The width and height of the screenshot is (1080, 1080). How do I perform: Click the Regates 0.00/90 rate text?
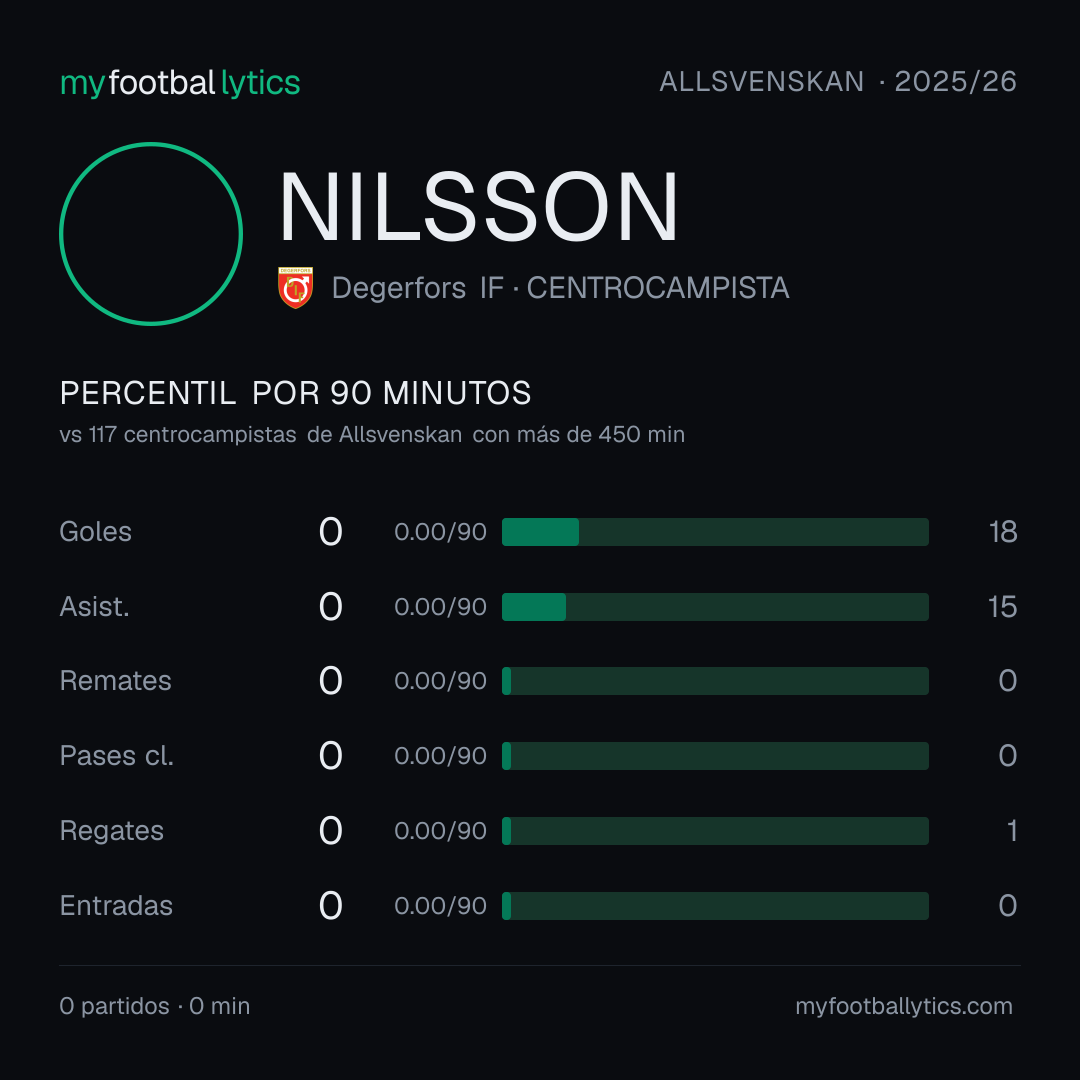coord(440,831)
